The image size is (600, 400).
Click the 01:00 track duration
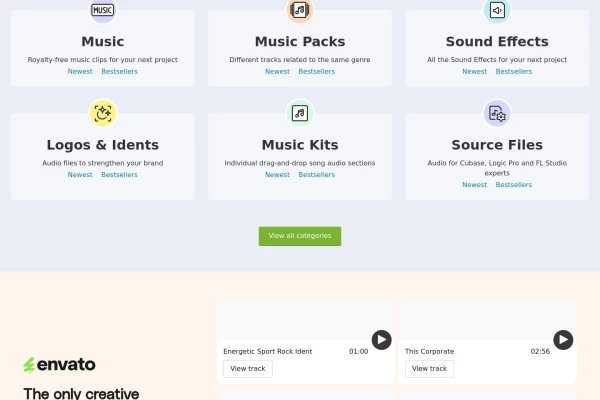358,351
